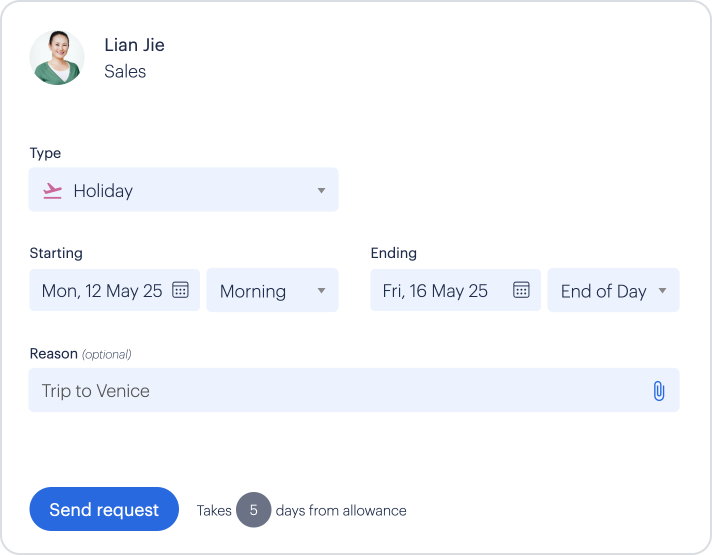Click the Send request button

click(x=104, y=509)
